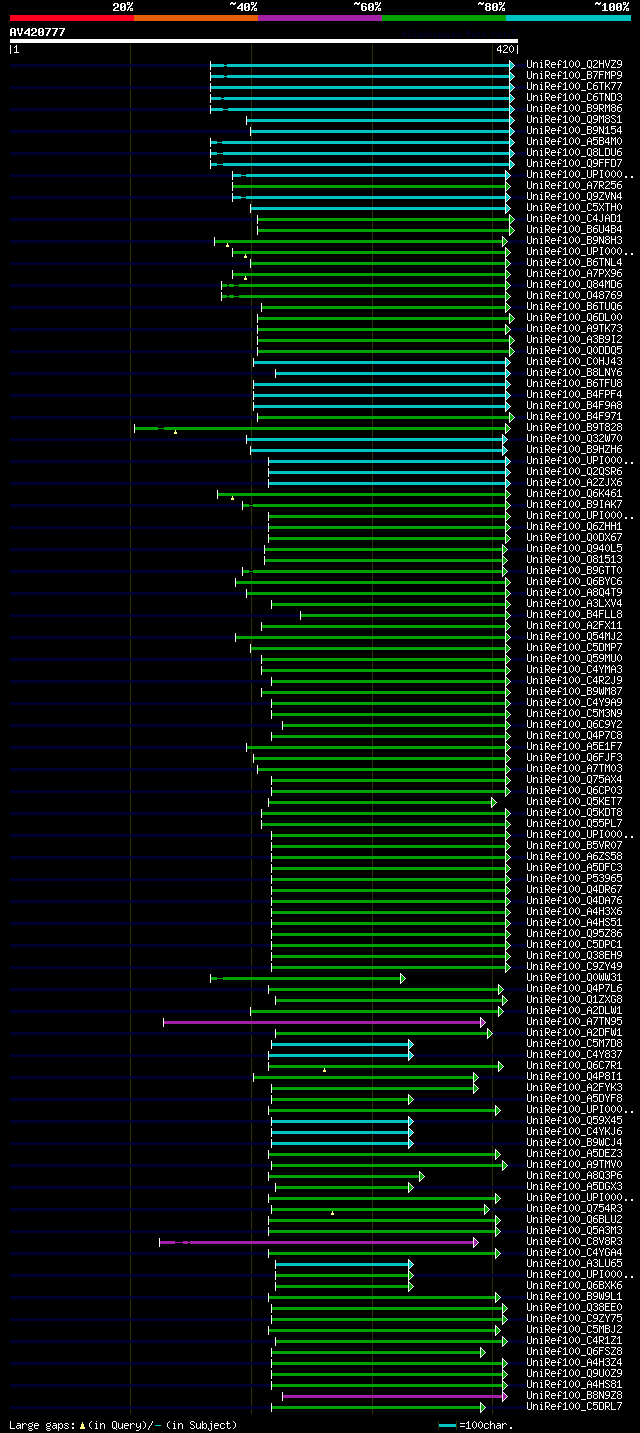Select the UniRef100_Q0WW31 label
Screen dimensions: 640x1433
click(x=574, y=978)
